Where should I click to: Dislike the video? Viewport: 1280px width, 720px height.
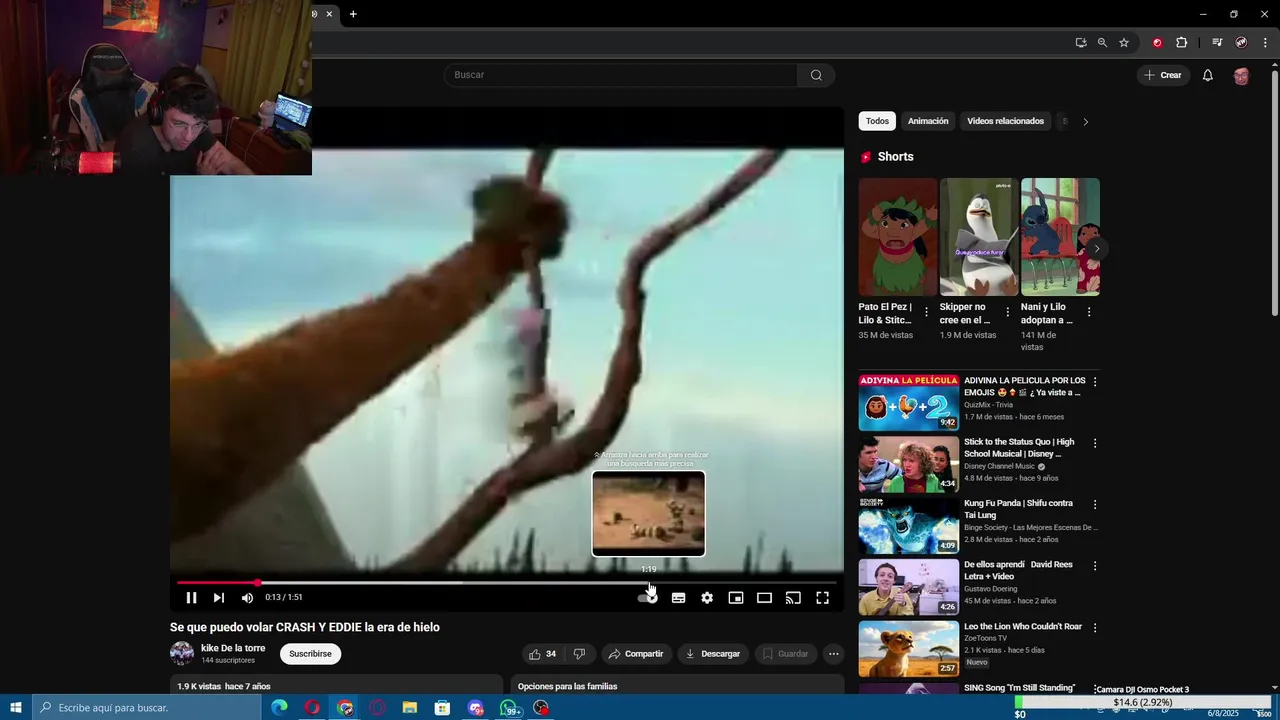[579, 654]
